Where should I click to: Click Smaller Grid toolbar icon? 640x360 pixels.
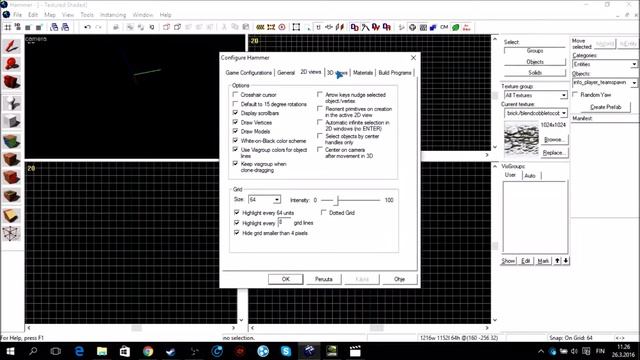[28, 27]
